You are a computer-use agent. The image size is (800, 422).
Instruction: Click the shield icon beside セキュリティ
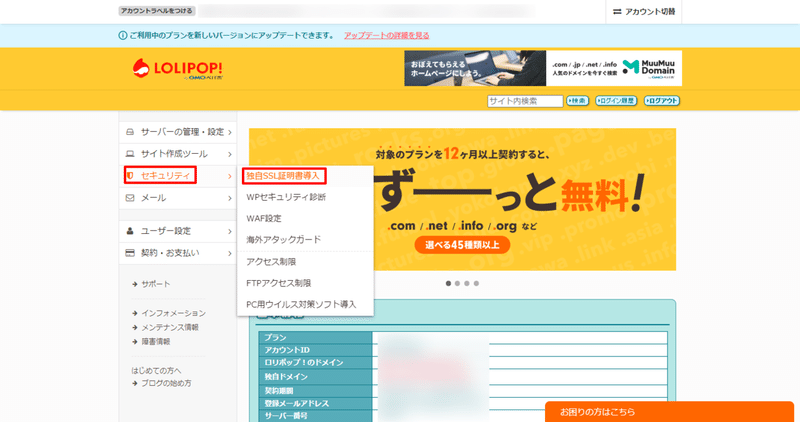pyautogui.click(x=130, y=176)
